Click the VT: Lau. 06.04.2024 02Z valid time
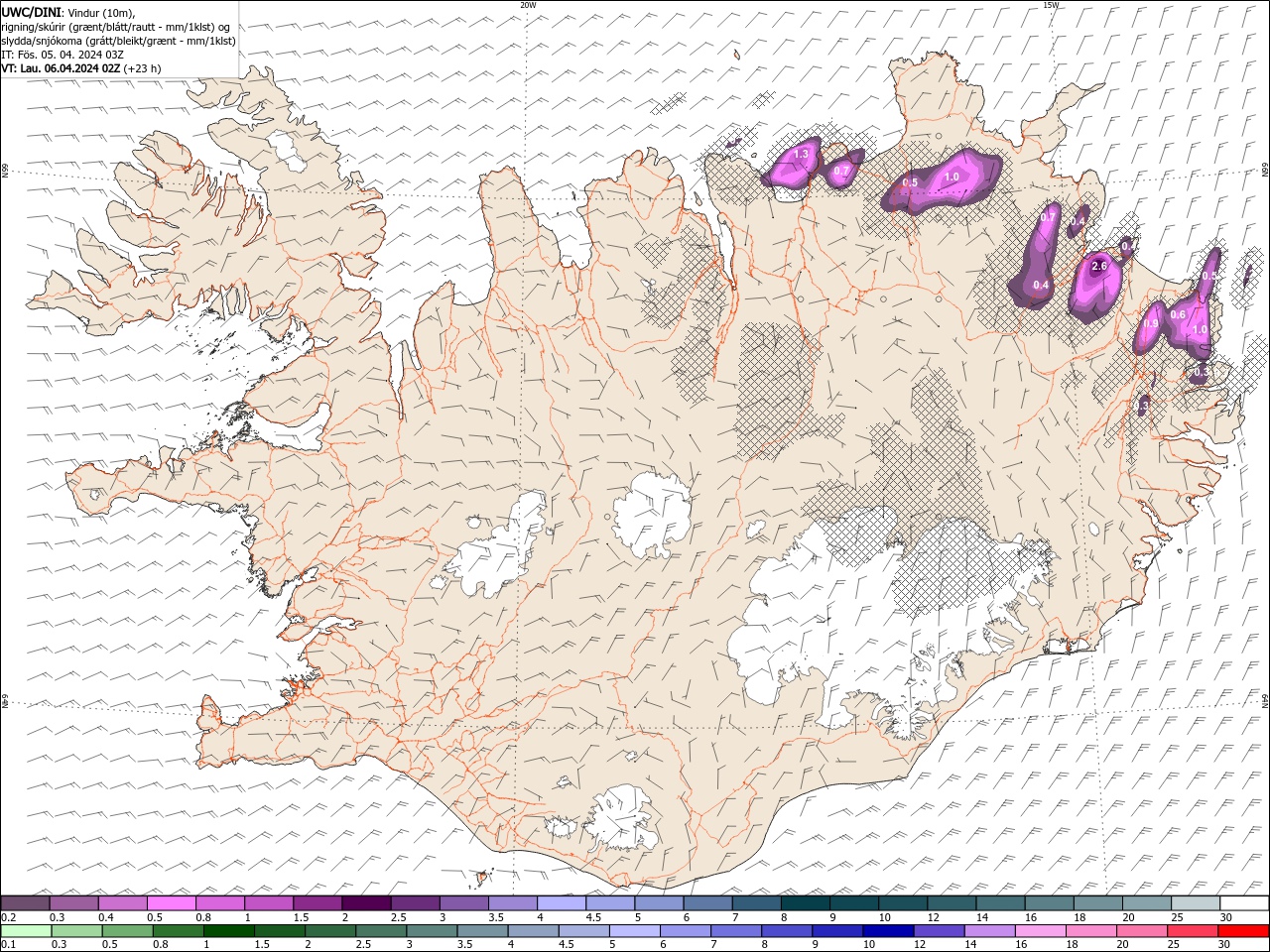Viewport: 1270px width, 952px height. coord(62,68)
